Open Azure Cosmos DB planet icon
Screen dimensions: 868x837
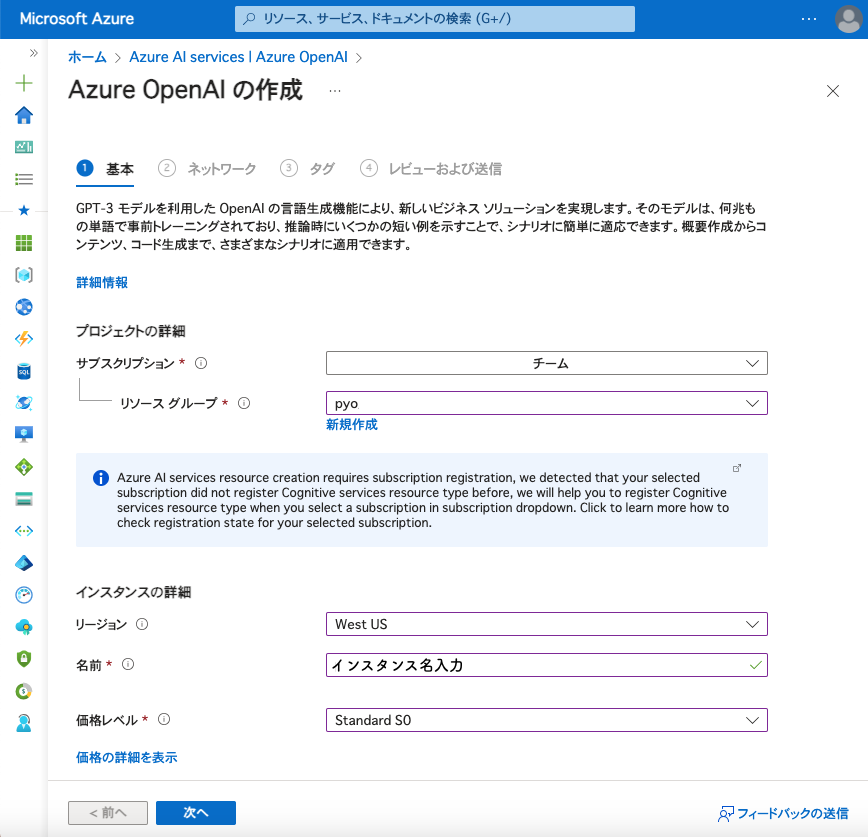coord(24,402)
